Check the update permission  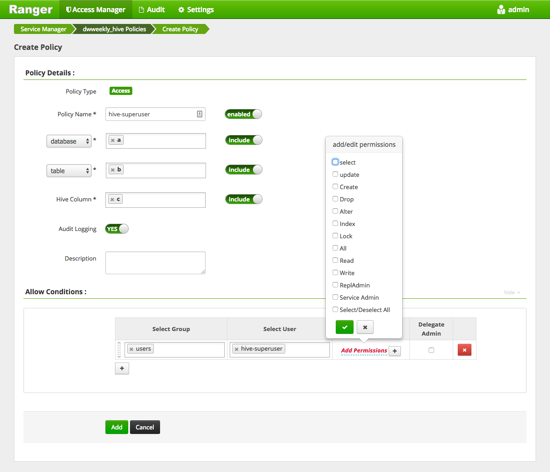coord(335,174)
